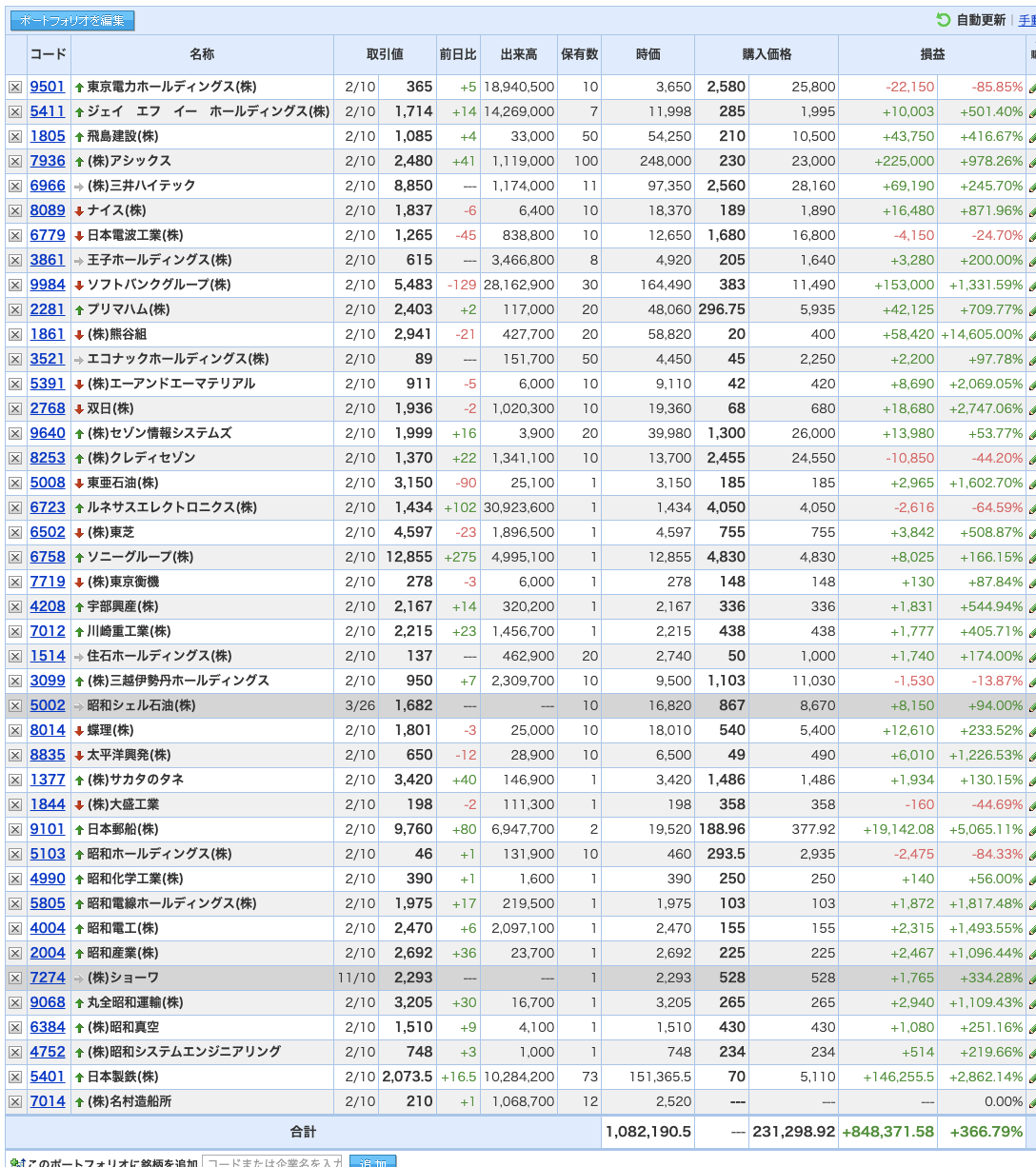This screenshot has height=1167, width=1036.
Task: Click the 追加 button at the bottom
Action: click(x=373, y=1162)
